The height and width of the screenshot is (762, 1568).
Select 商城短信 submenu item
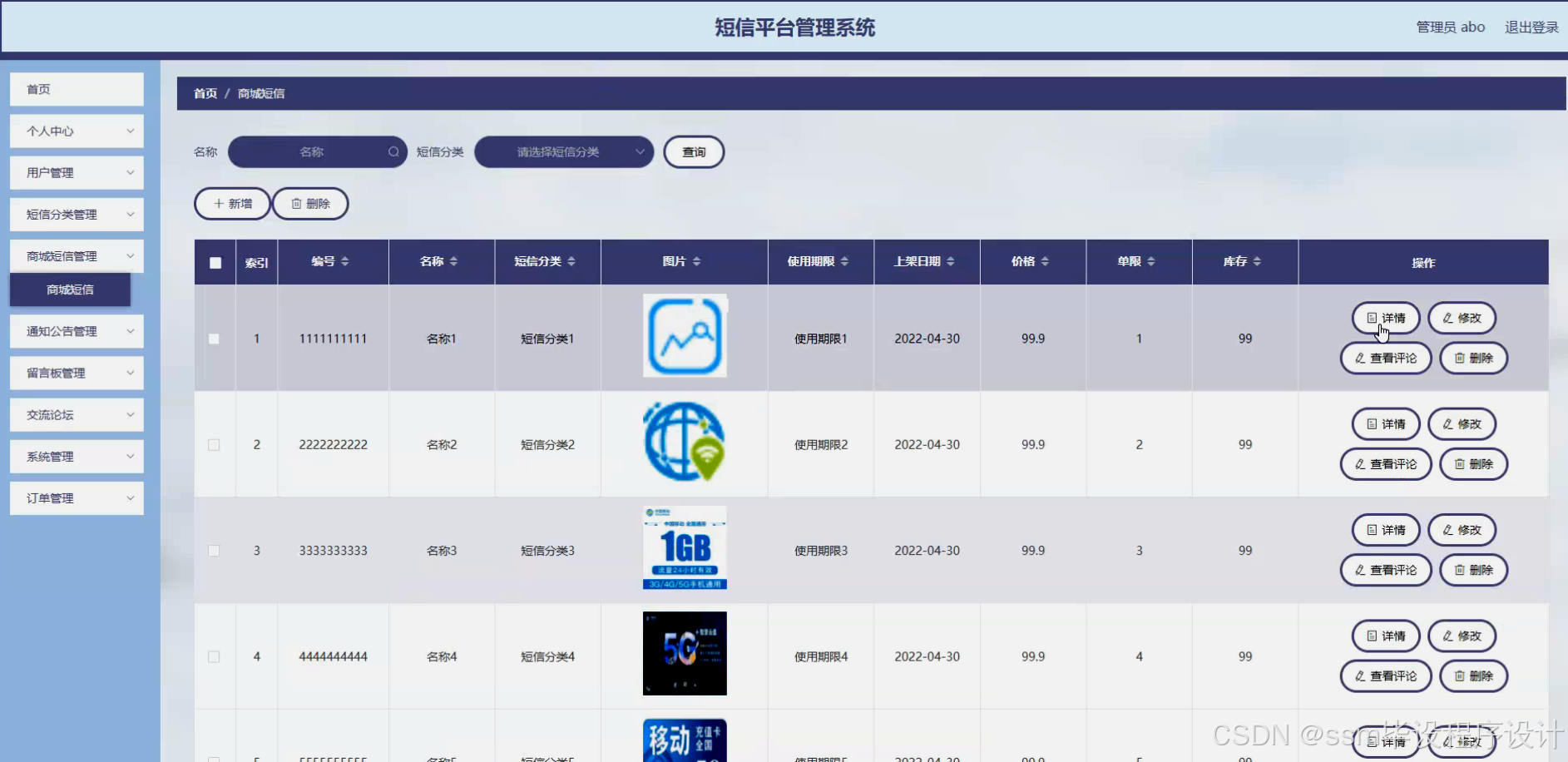click(x=70, y=289)
